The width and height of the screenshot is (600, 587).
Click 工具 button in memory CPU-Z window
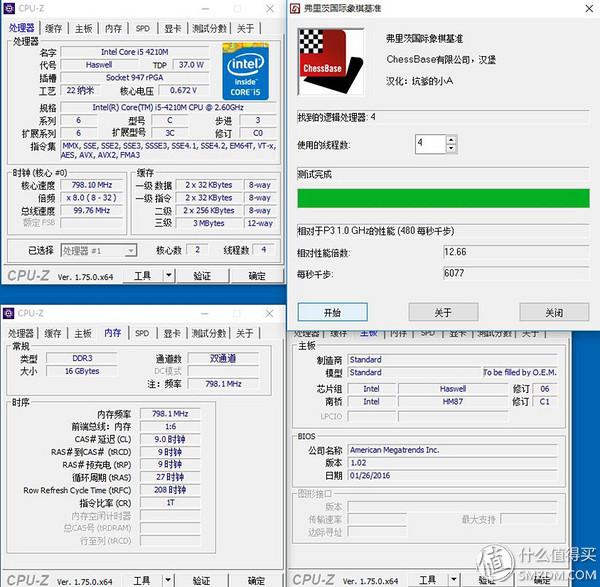pos(142,580)
